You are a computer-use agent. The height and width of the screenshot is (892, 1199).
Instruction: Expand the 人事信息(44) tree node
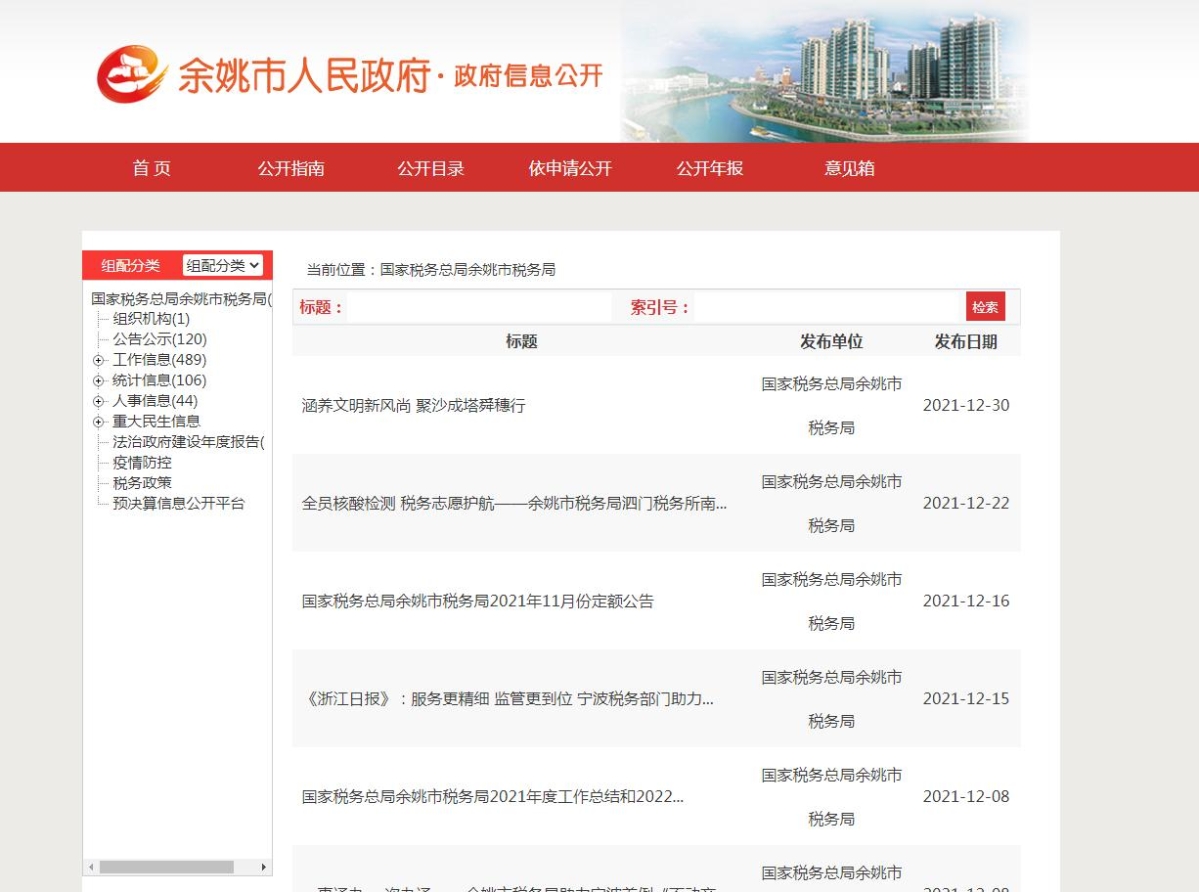[98, 401]
